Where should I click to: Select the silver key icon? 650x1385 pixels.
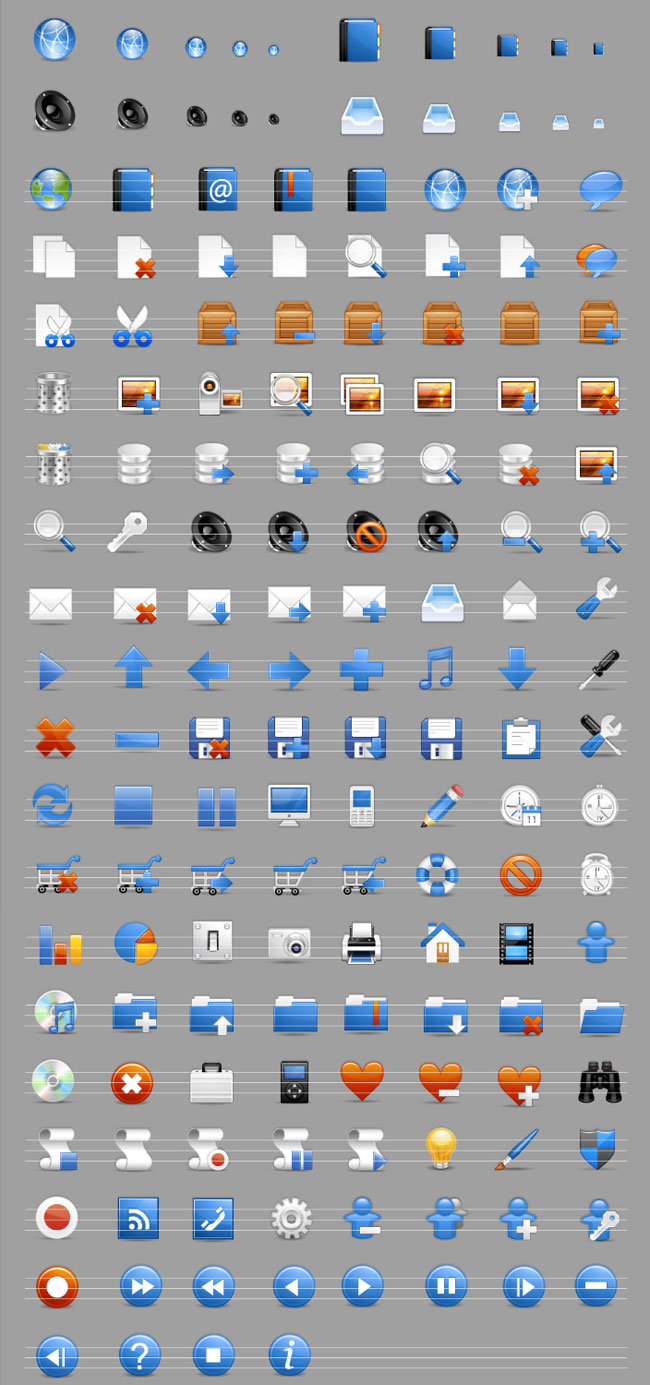[x=128, y=531]
